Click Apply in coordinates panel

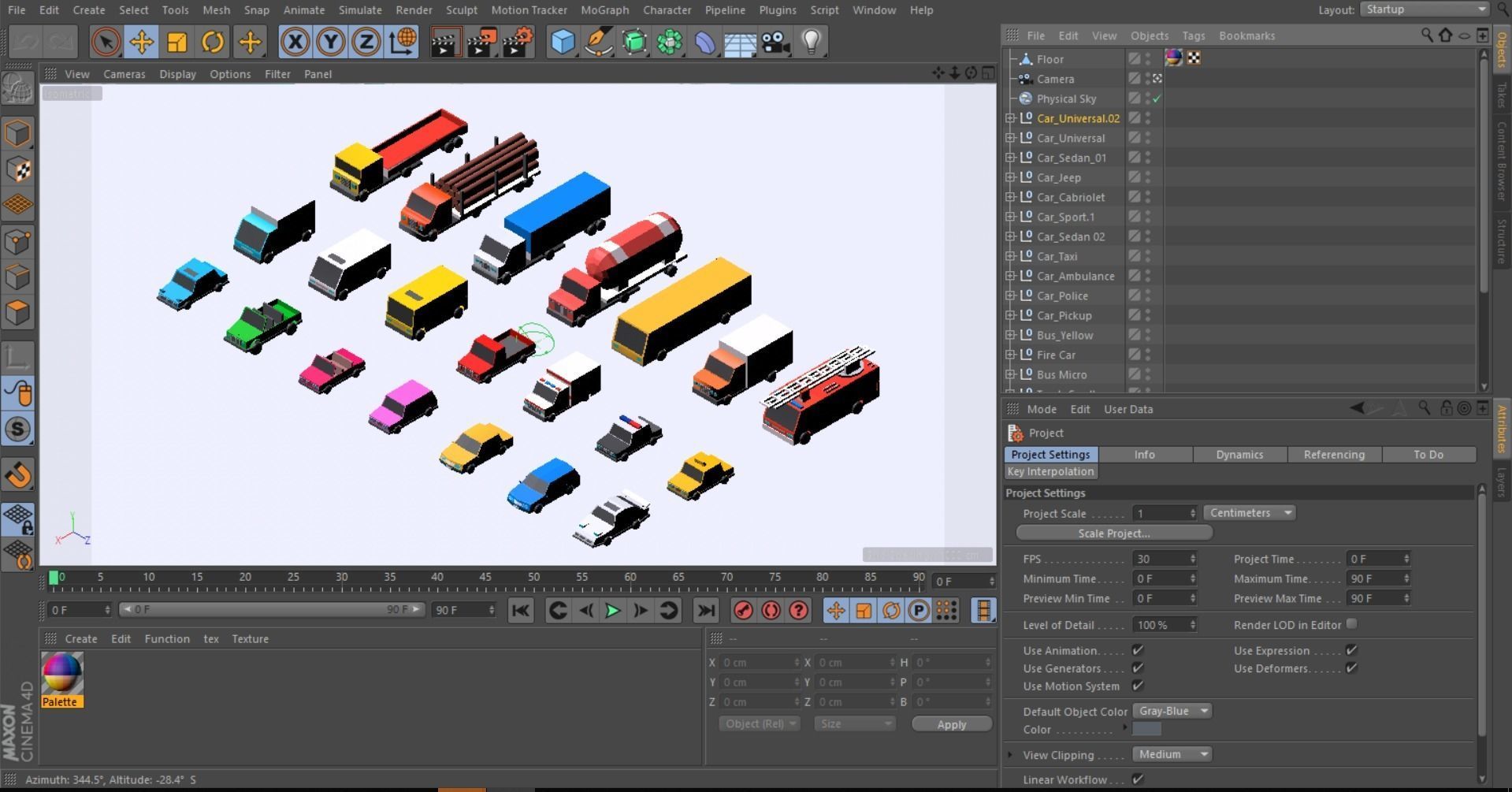click(x=952, y=724)
